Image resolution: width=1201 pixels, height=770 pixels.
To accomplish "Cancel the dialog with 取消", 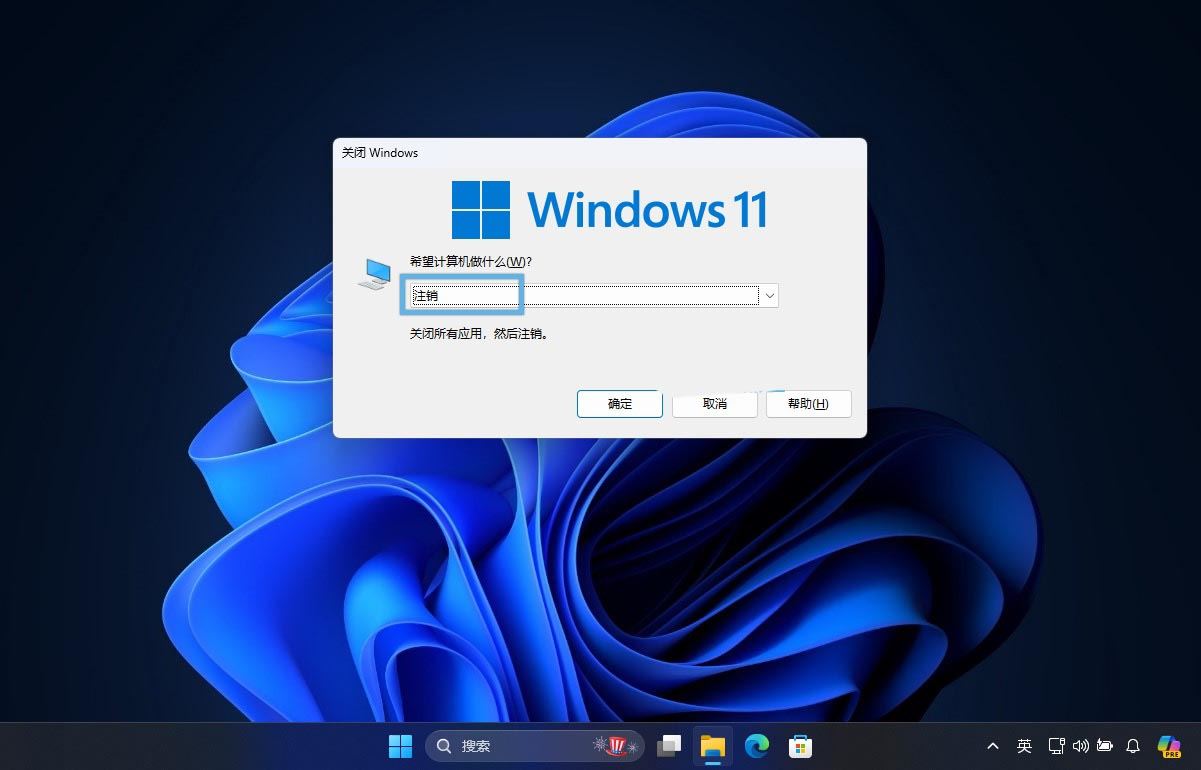I will 715,404.
